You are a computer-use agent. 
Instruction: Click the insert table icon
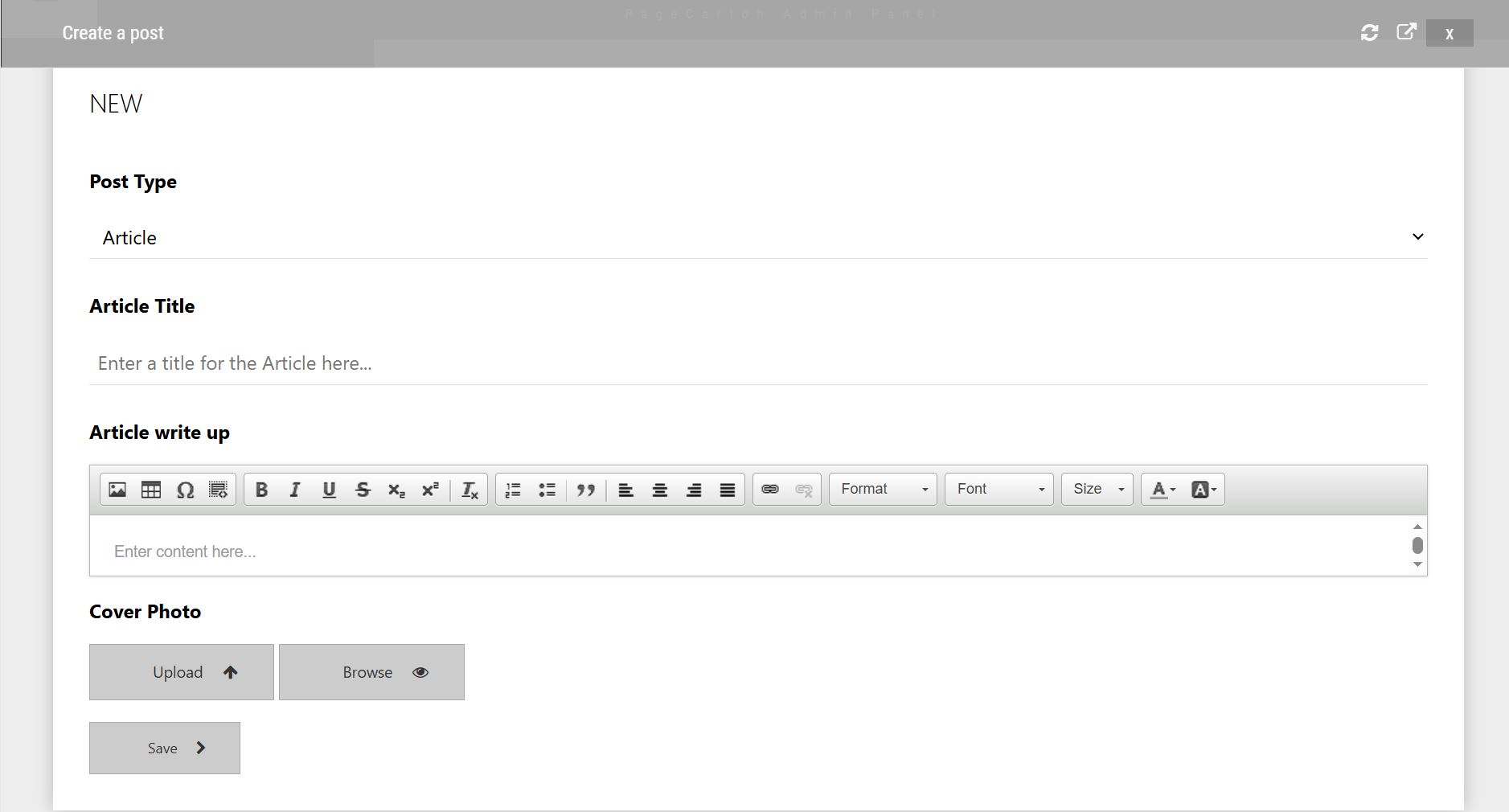[x=151, y=490]
